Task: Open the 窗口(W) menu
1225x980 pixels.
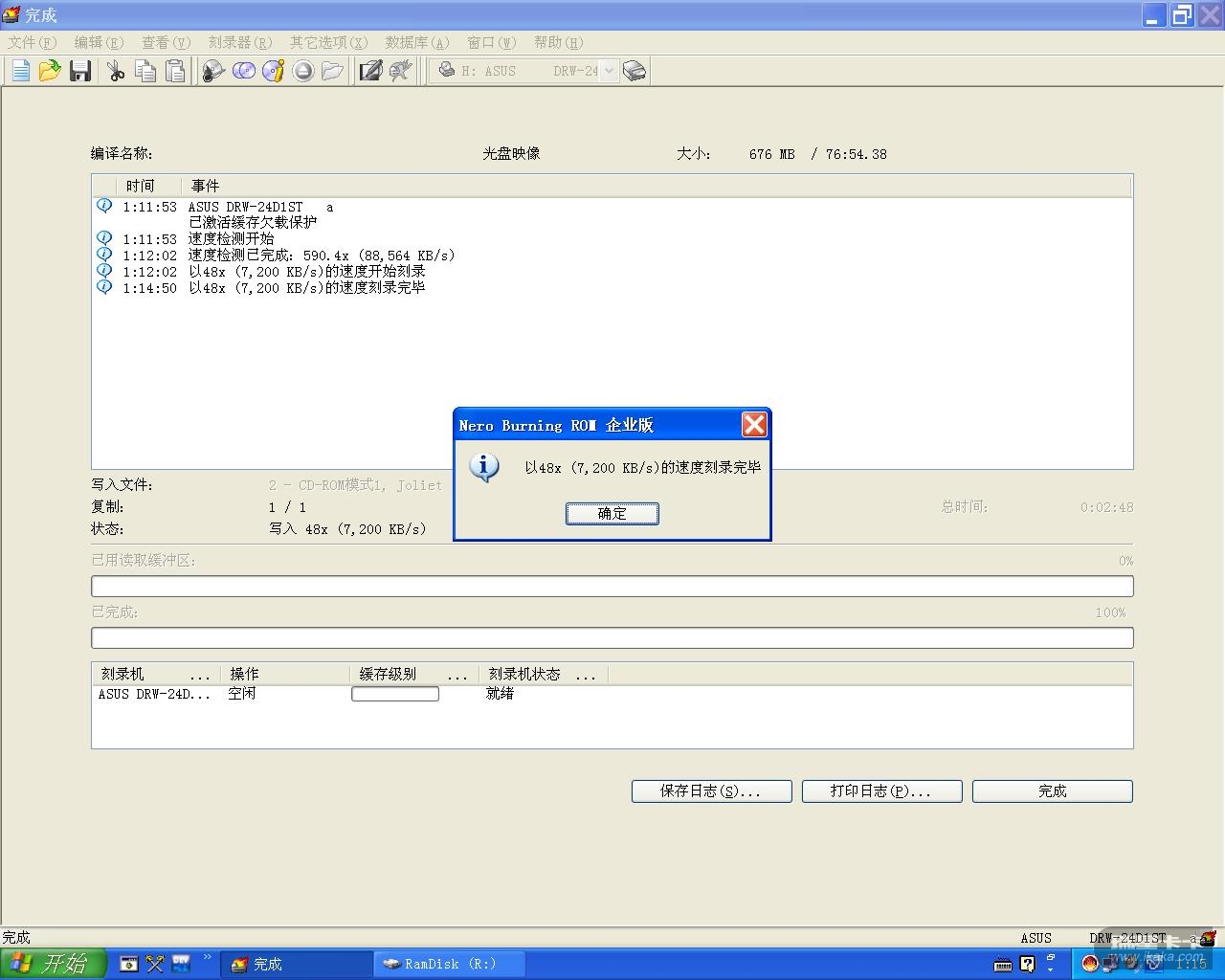Action: coord(492,42)
